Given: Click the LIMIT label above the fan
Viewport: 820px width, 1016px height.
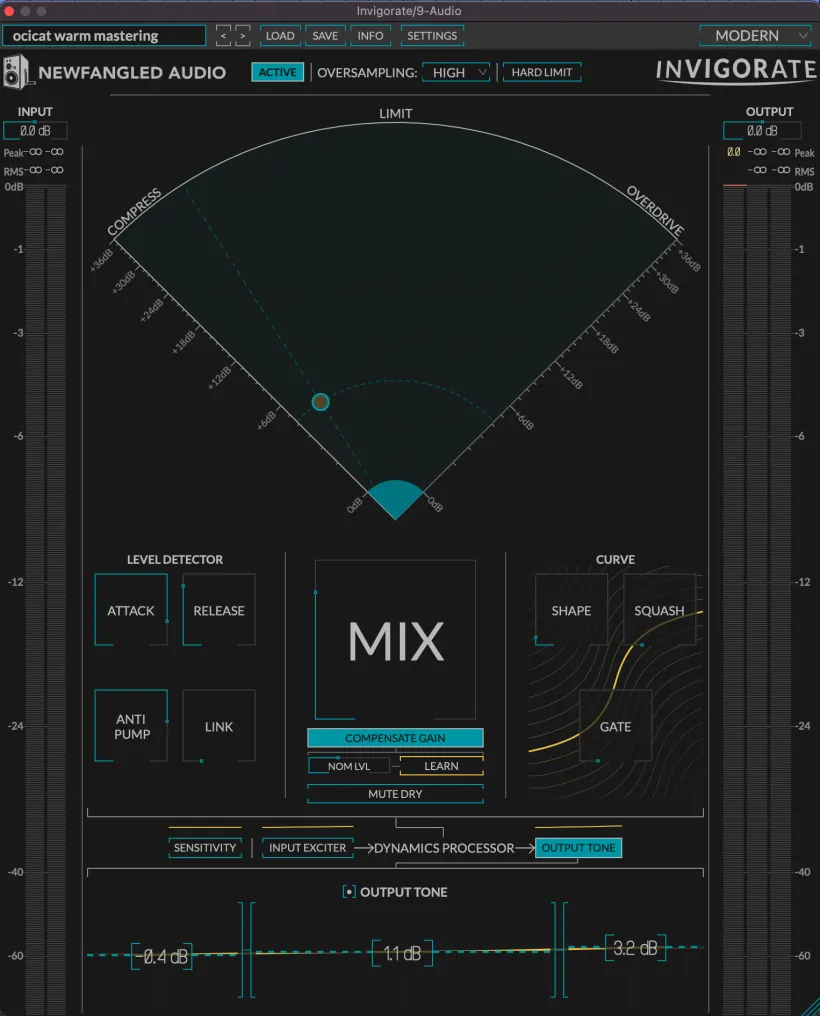Looking at the screenshot, I should coord(395,113).
